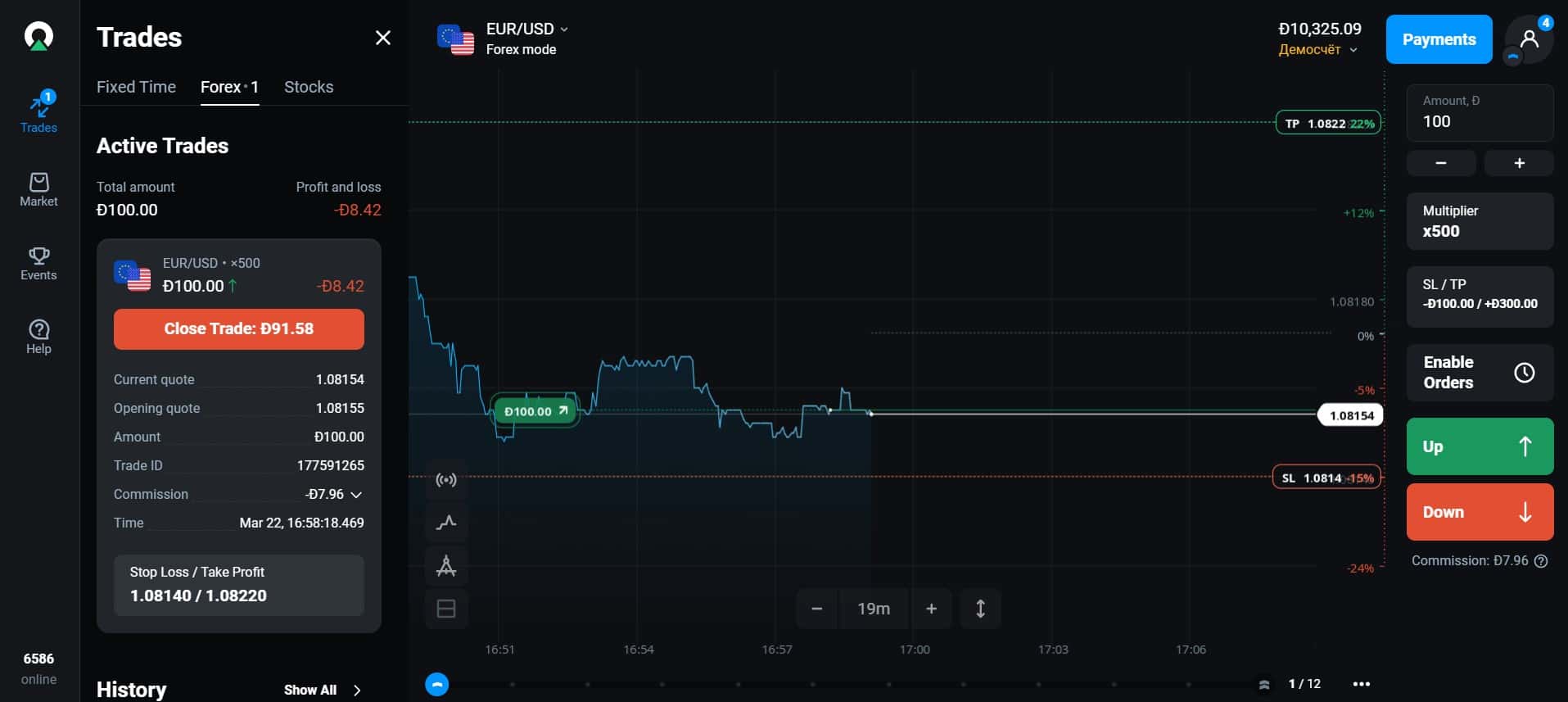Expand the Демосчёт account dropdown
The width and height of the screenshot is (1568, 702).
coord(1318,50)
